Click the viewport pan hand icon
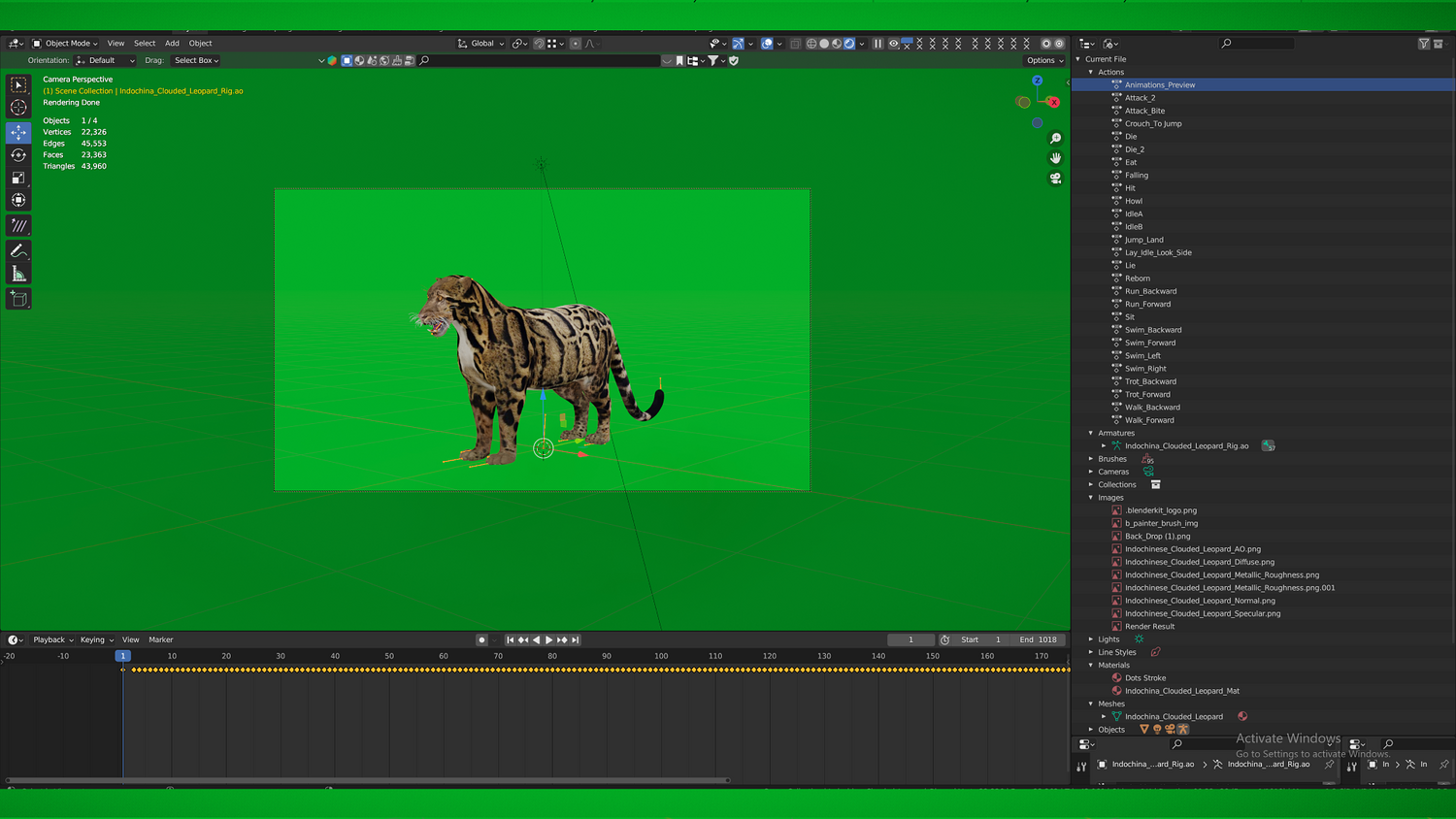 coord(1056,158)
